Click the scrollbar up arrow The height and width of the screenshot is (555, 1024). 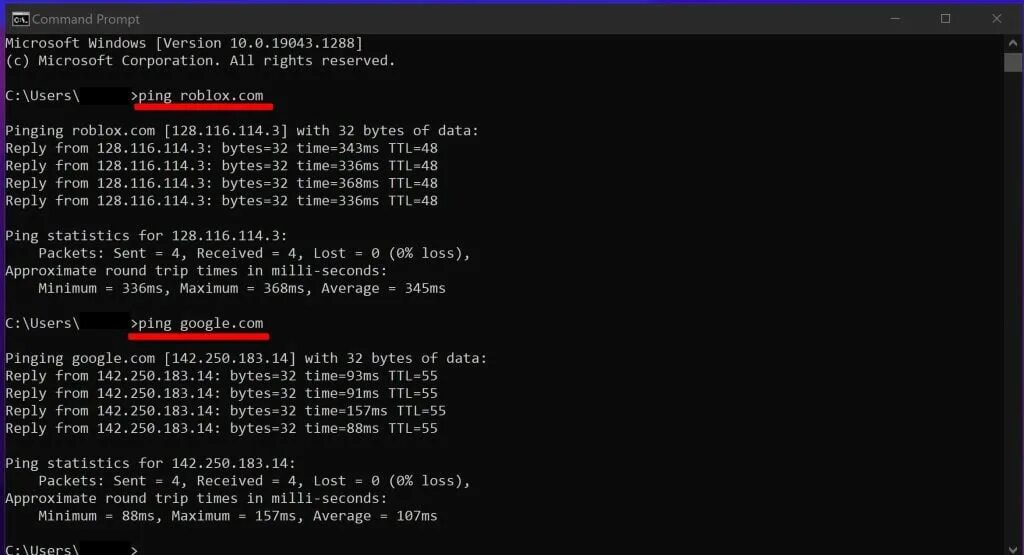pos(1013,43)
